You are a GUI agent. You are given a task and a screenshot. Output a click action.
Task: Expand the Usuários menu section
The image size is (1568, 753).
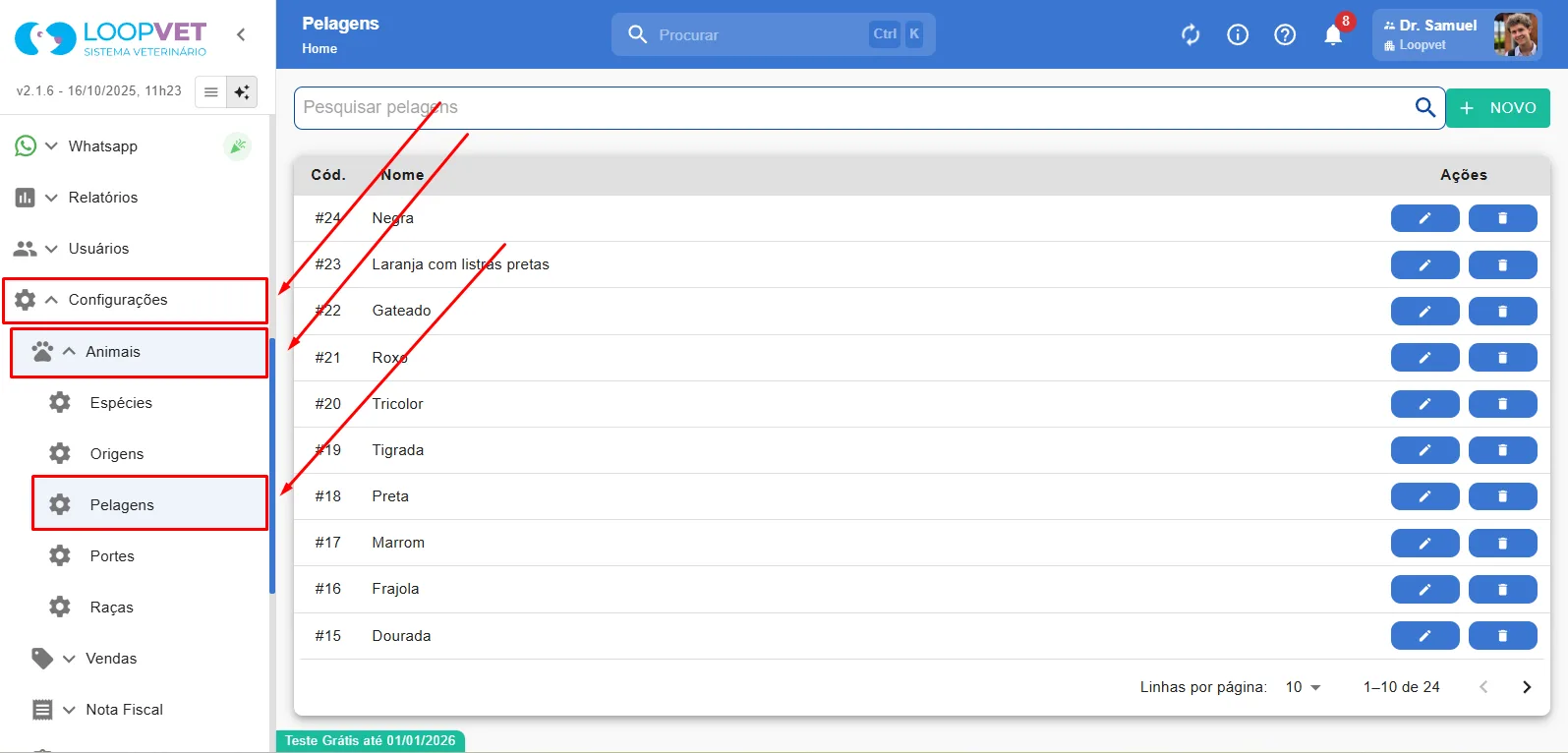coord(135,249)
